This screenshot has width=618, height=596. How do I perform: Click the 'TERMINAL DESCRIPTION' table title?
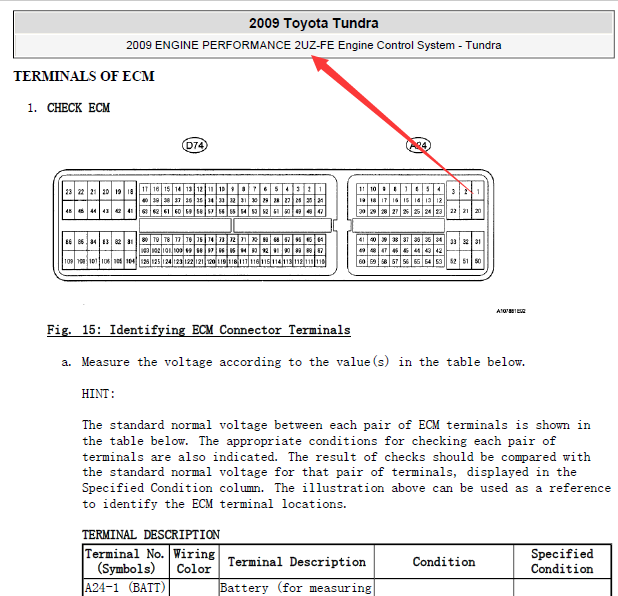(x=151, y=535)
